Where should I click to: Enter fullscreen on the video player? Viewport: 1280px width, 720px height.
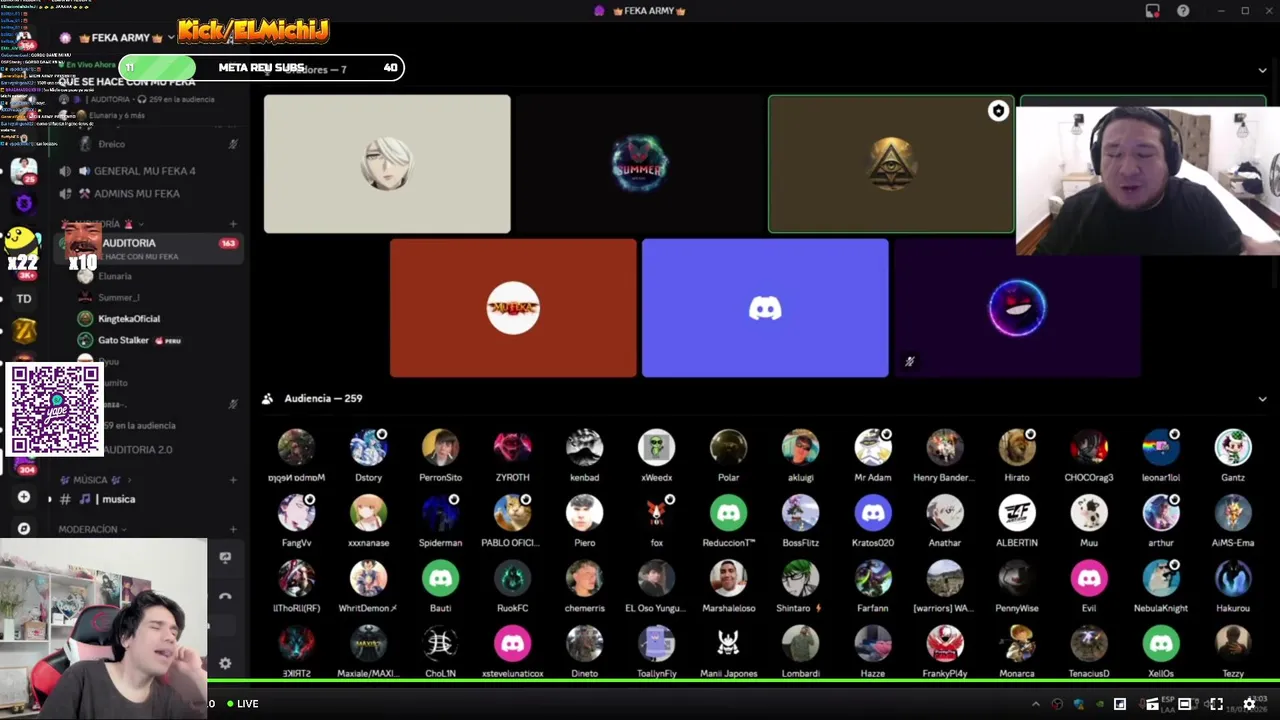coord(1216,704)
